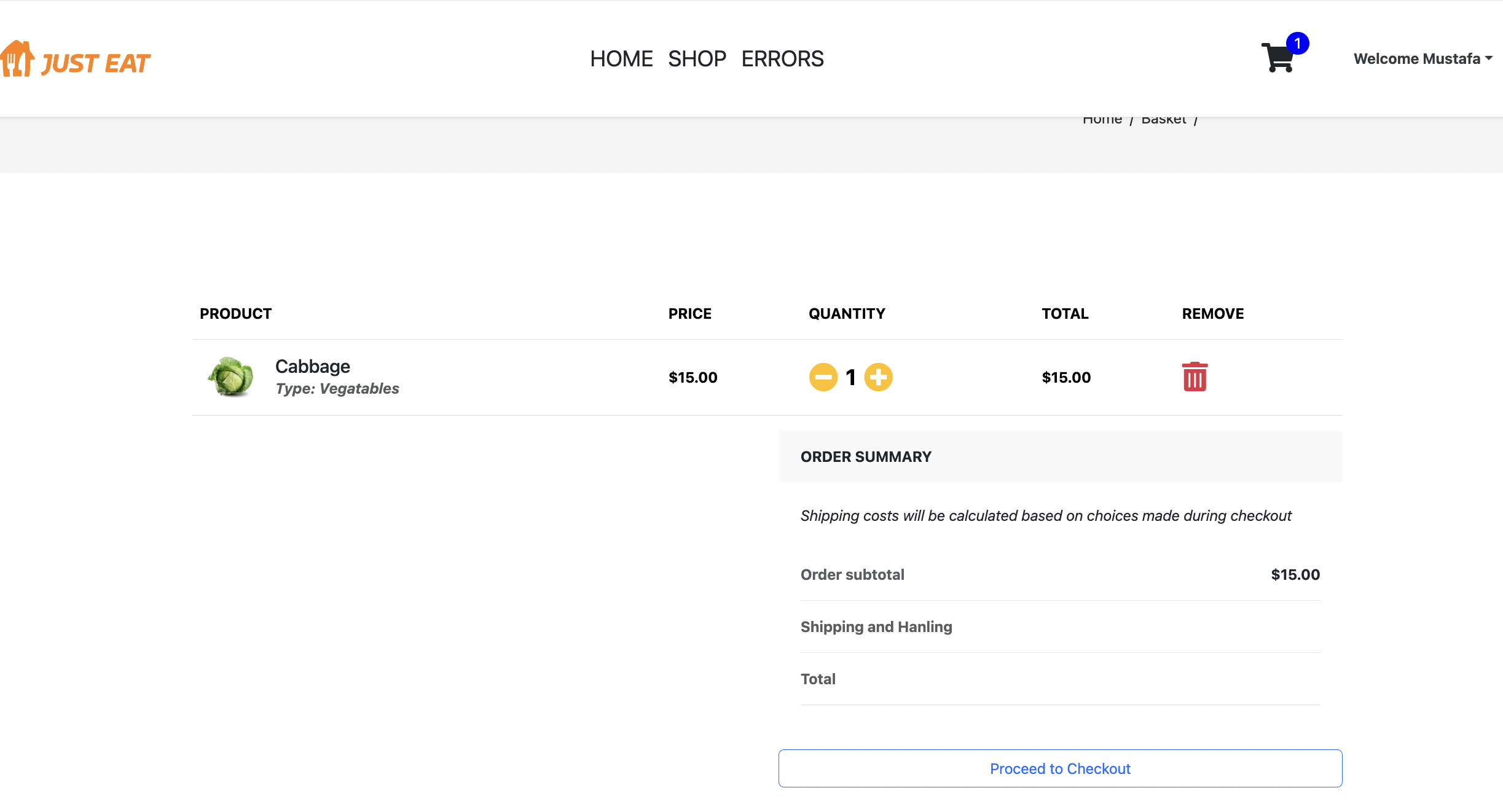Click the Order subtotal $15.00 amount
Image resolution: width=1503 pixels, height=812 pixels.
click(1295, 574)
